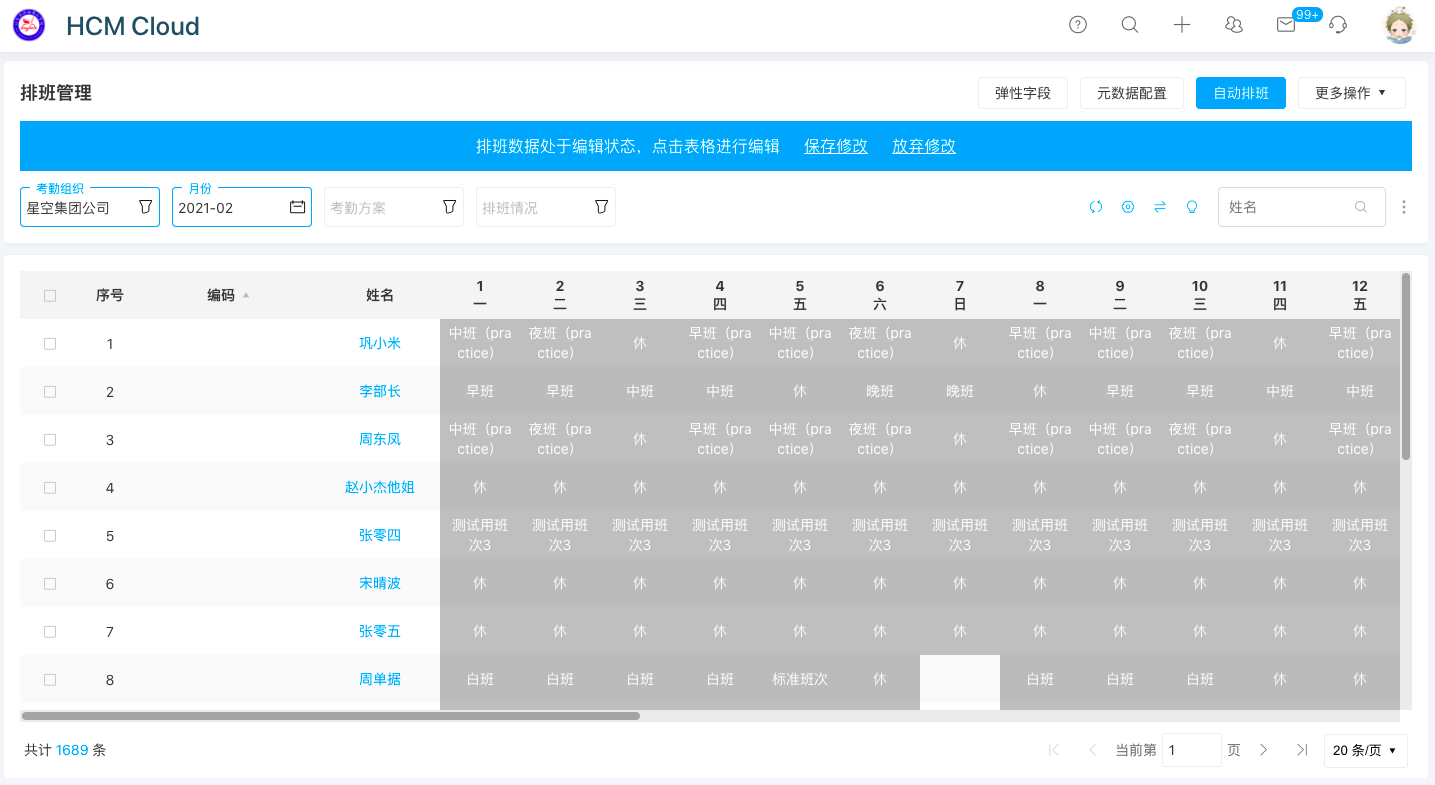Go to next page arrow
This screenshot has height=785, width=1435.
[x=1264, y=750]
